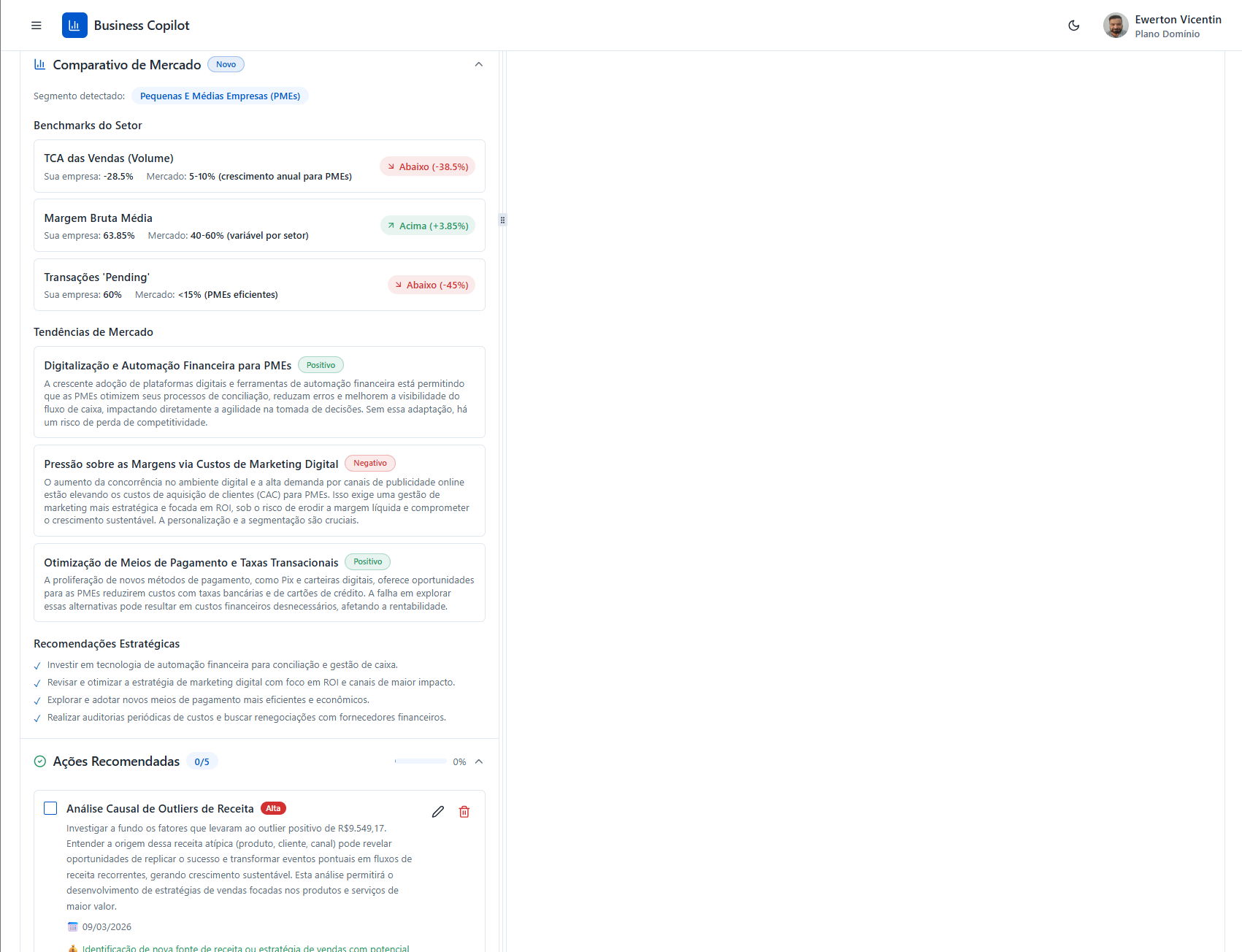Image resolution: width=1242 pixels, height=952 pixels.
Task: Click the panel divider handle between sections
Action: click(x=502, y=219)
